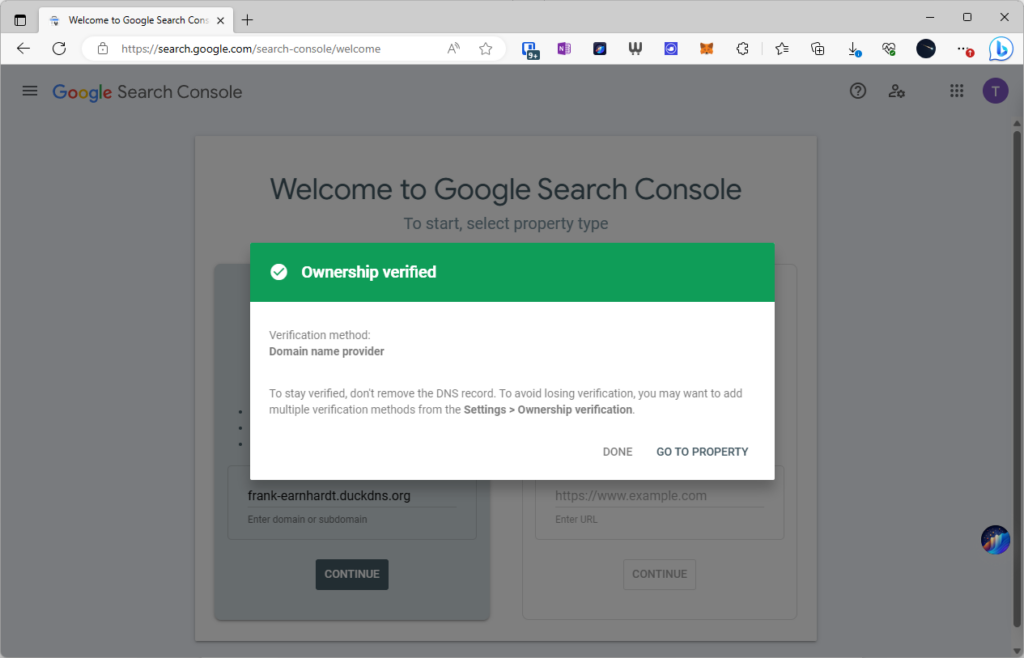Click GO TO PROPERTY in the dialog

pos(702,452)
